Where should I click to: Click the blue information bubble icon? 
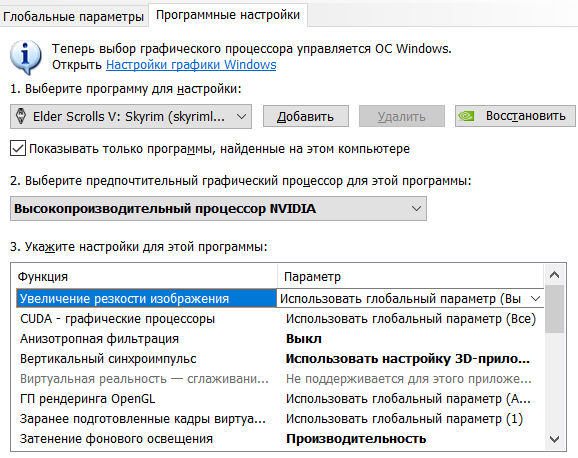click(25, 57)
